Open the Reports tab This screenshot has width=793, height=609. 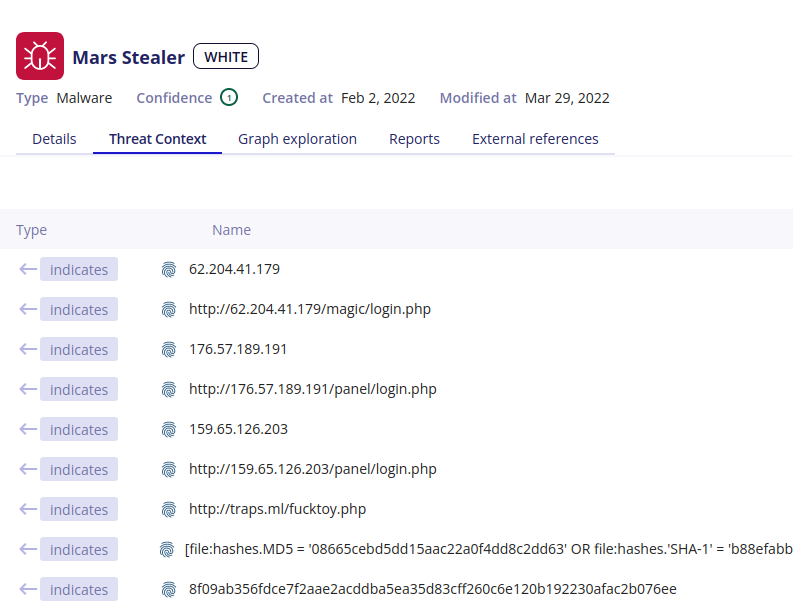click(x=414, y=139)
